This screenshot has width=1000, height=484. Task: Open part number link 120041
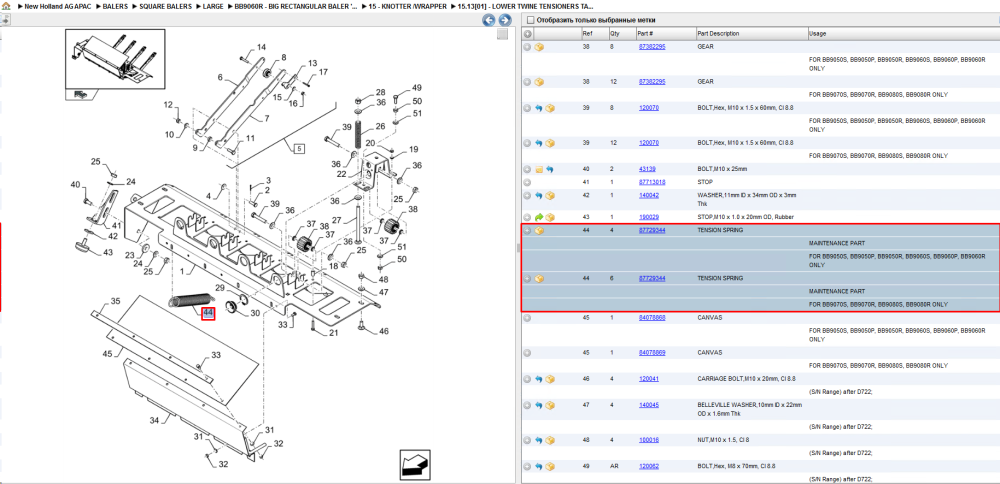coord(649,379)
